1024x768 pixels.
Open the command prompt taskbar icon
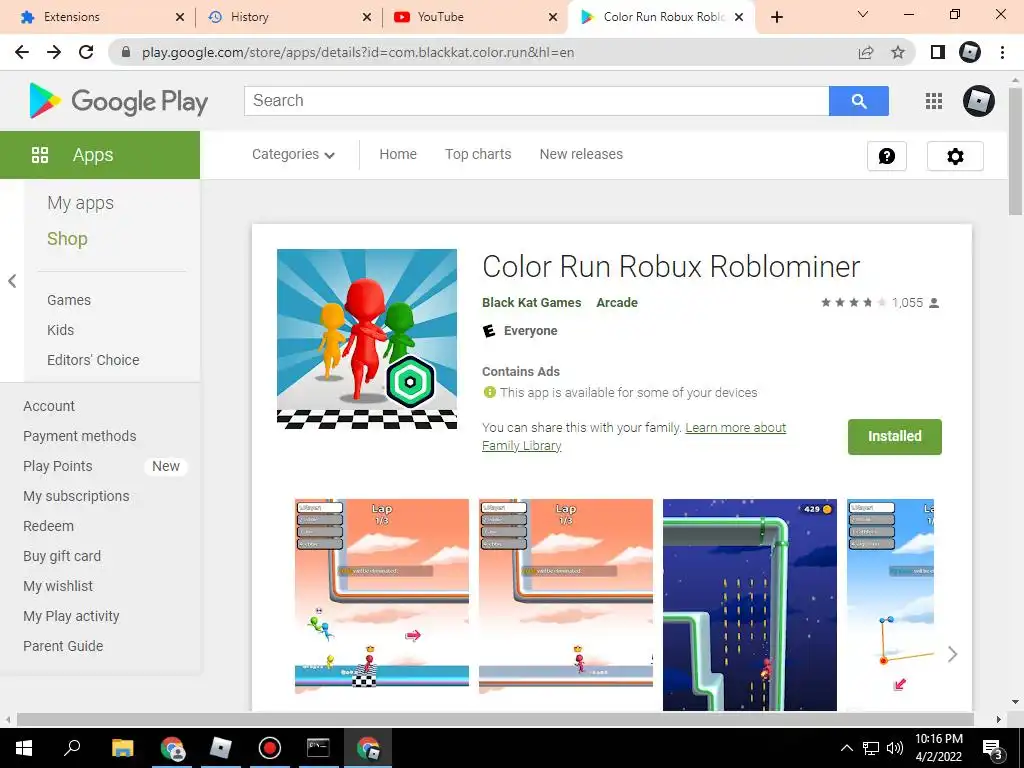(x=318, y=748)
